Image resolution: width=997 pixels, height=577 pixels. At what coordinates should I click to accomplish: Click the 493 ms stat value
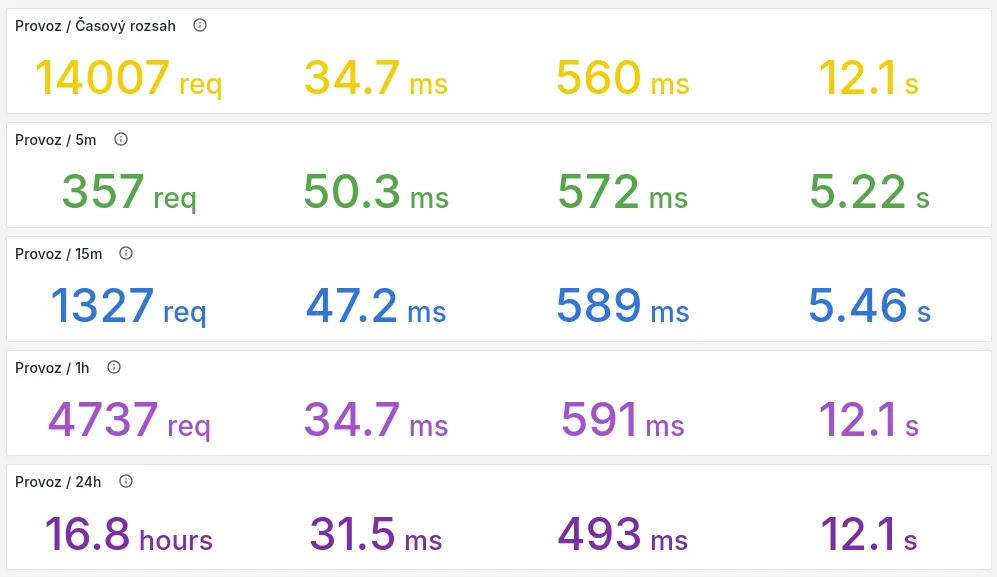pos(622,534)
